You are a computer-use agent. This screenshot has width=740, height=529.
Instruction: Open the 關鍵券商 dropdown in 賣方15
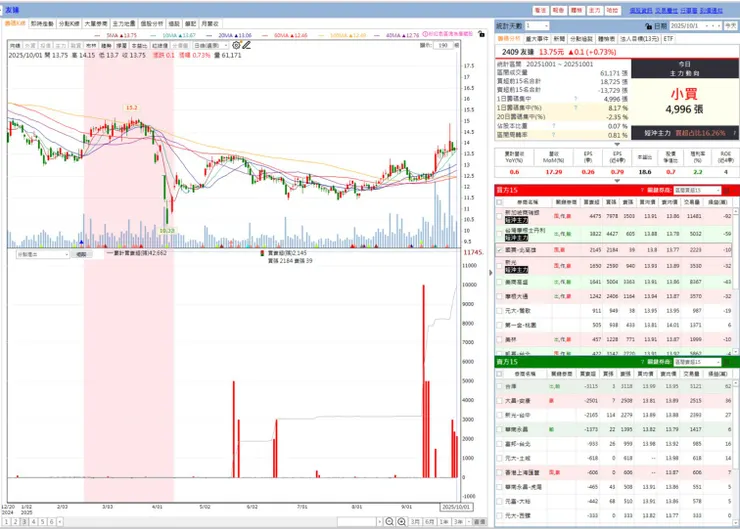tap(697, 362)
